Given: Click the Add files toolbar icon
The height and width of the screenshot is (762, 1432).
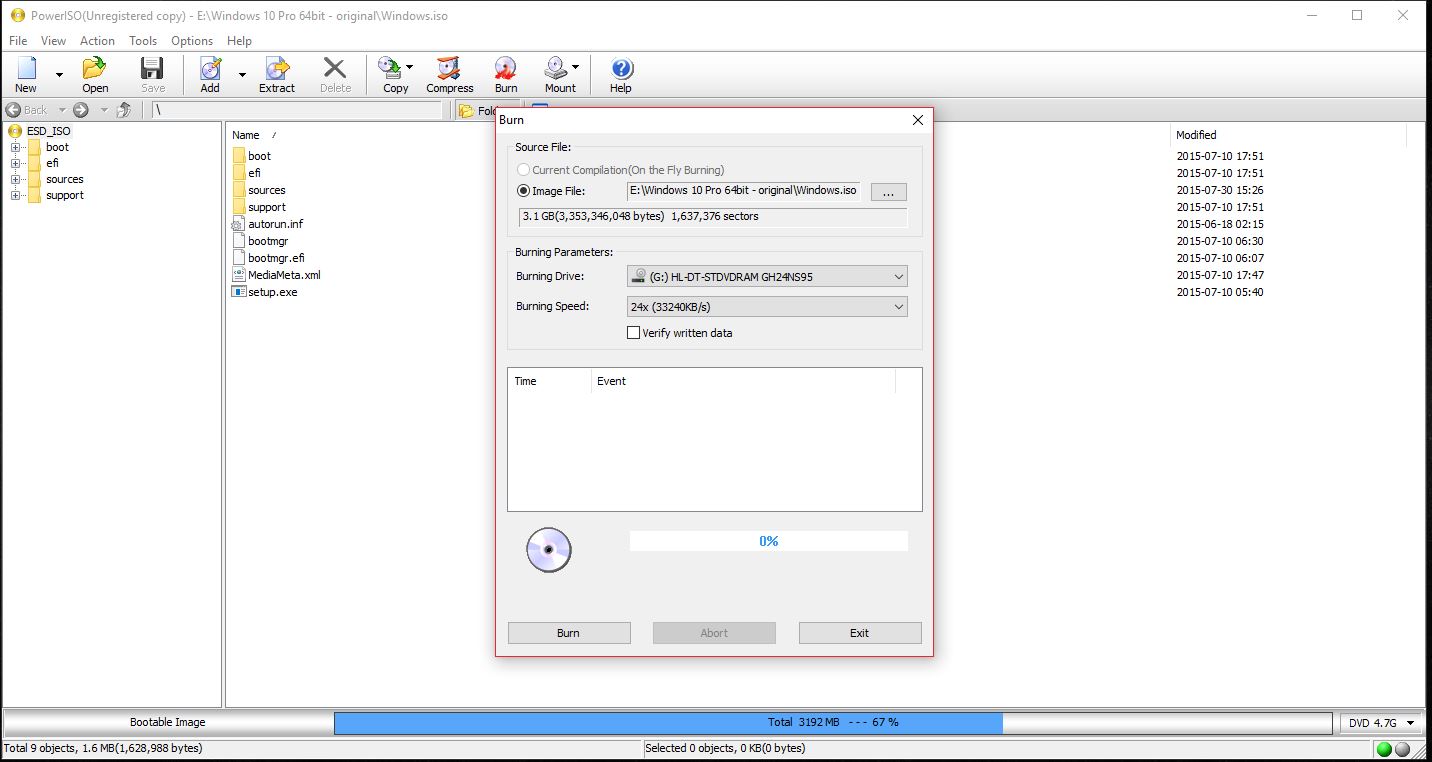Looking at the screenshot, I should pyautogui.click(x=210, y=73).
